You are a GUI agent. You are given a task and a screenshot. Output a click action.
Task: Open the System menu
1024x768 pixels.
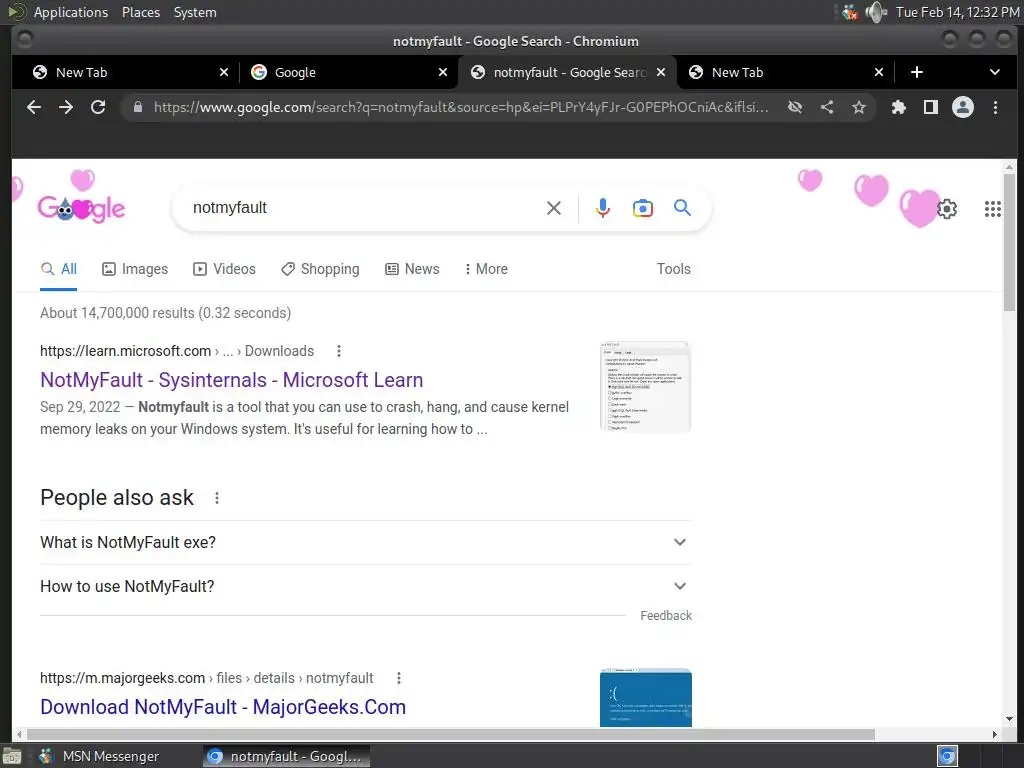pyautogui.click(x=195, y=12)
